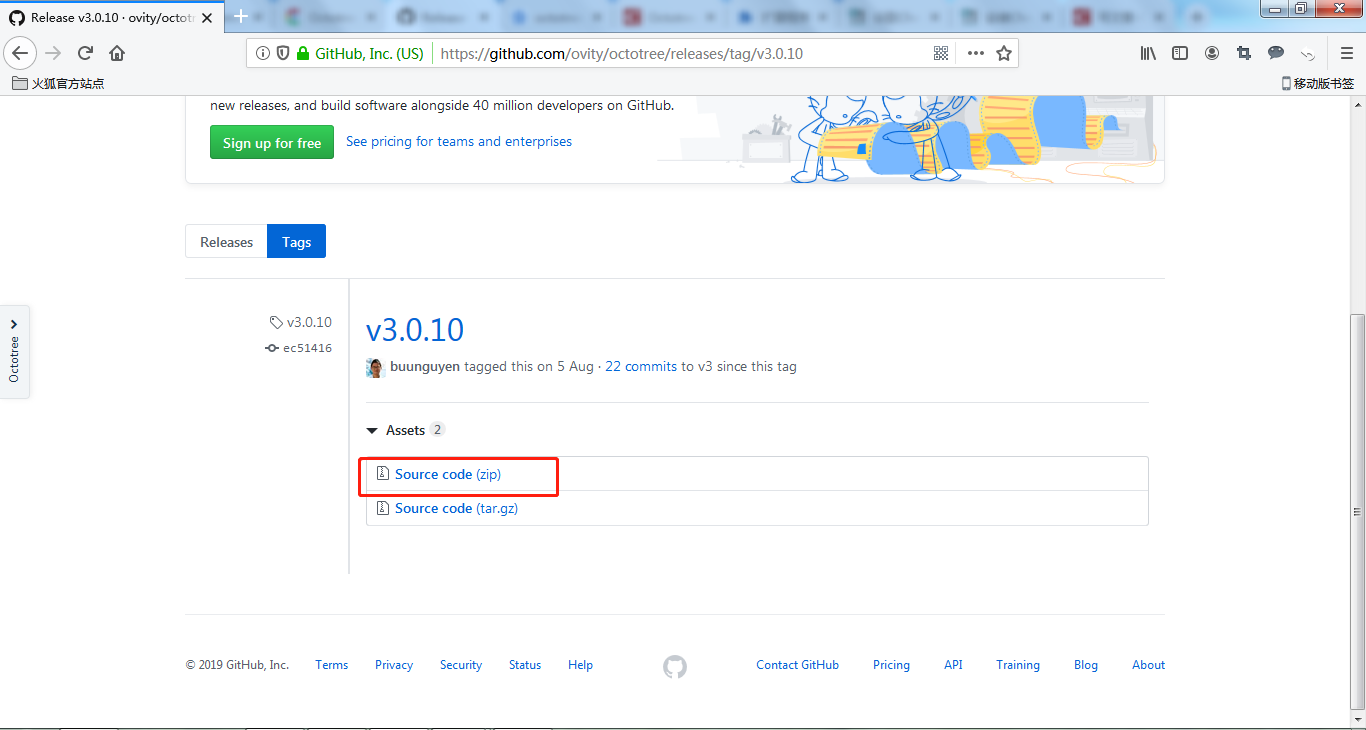This screenshot has height=730, width=1366.
Task: Open the v3.0.10 tag link in sidebar
Action: click(x=309, y=322)
